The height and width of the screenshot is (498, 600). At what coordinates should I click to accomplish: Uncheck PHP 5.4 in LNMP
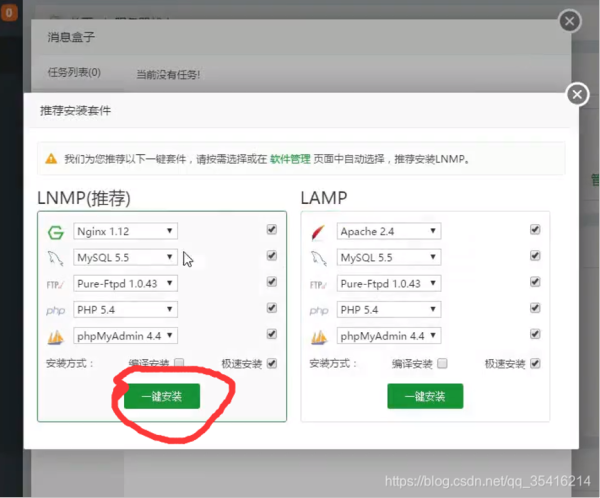pyautogui.click(x=271, y=308)
